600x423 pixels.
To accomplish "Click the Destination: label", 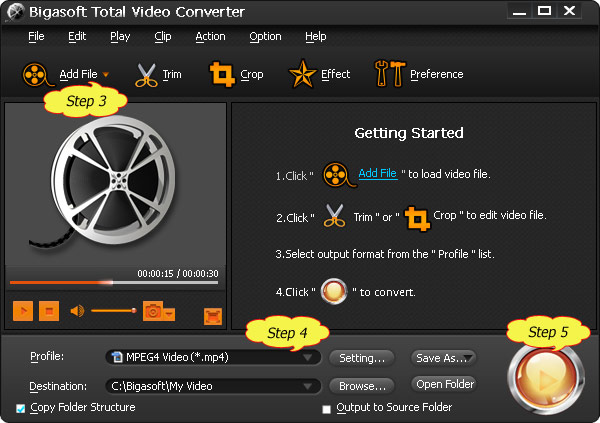I will tap(58, 386).
